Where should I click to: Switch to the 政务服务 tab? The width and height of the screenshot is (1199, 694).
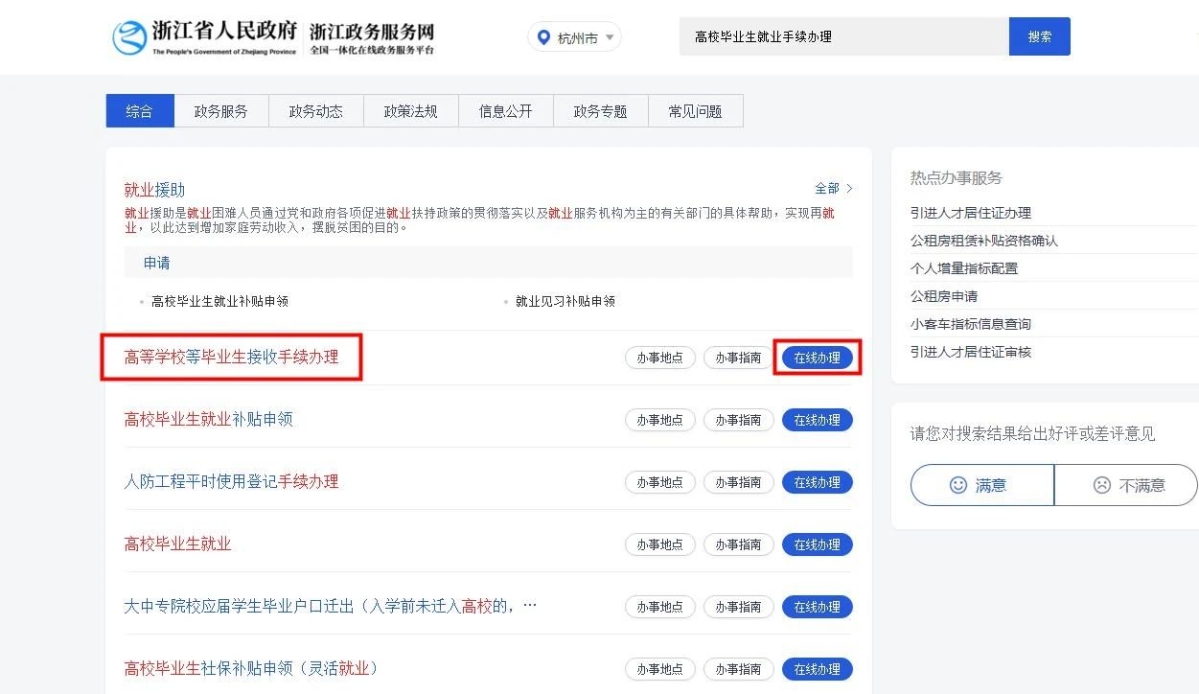[221, 112]
